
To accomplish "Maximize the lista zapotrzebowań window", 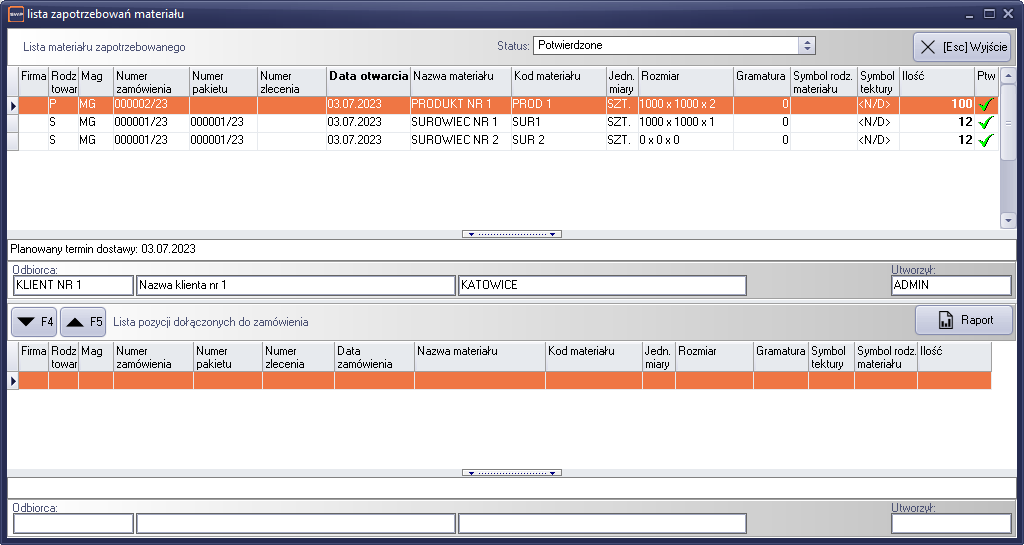I will point(989,14).
